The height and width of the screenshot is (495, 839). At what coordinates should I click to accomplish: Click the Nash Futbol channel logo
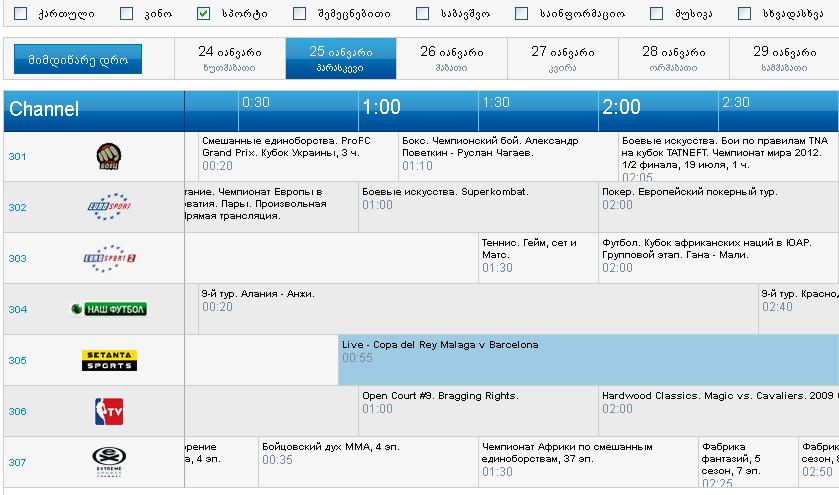(109, 309)
